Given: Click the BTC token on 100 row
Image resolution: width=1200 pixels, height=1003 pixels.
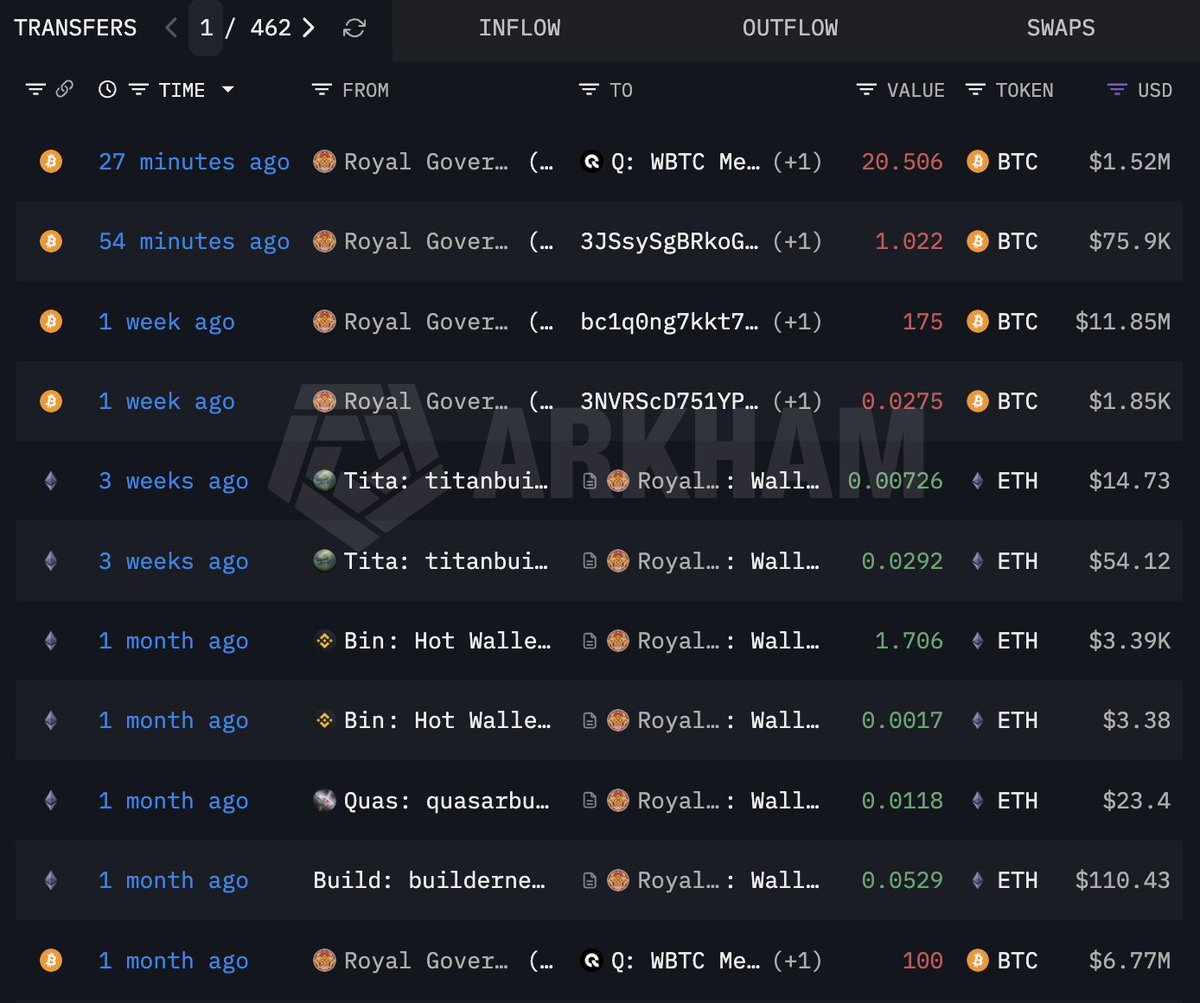Looking at the screenshot, I should click(x=1017, y=960).
